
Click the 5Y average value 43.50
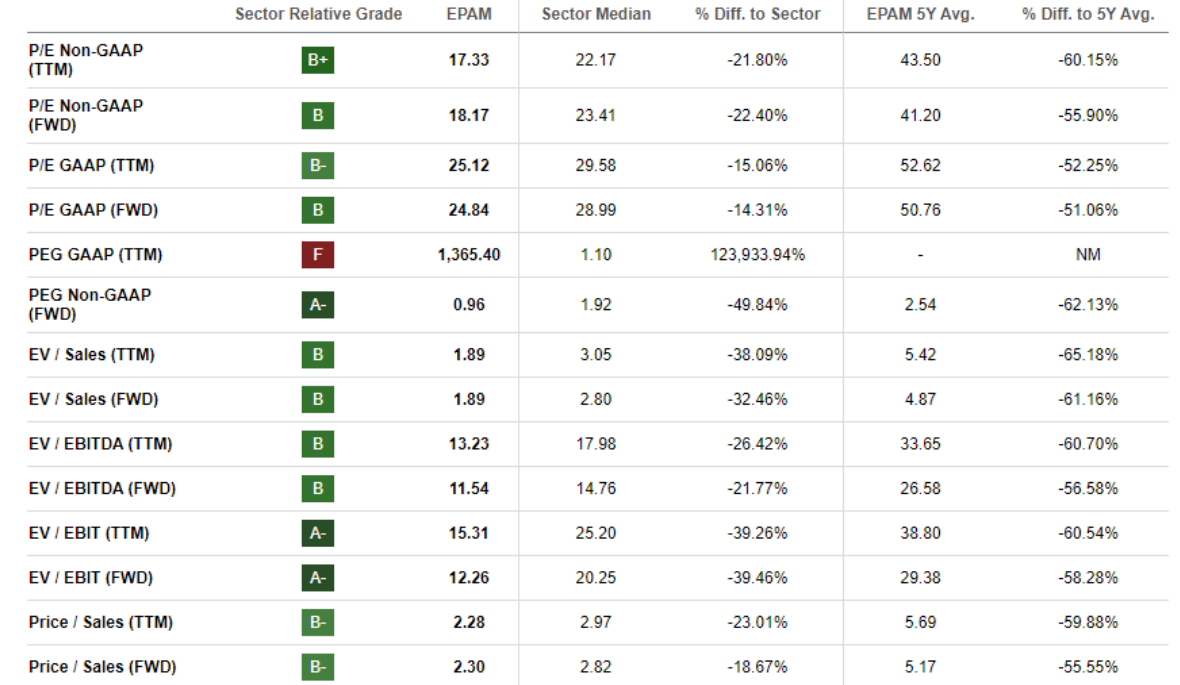click(x=920, y=60)
